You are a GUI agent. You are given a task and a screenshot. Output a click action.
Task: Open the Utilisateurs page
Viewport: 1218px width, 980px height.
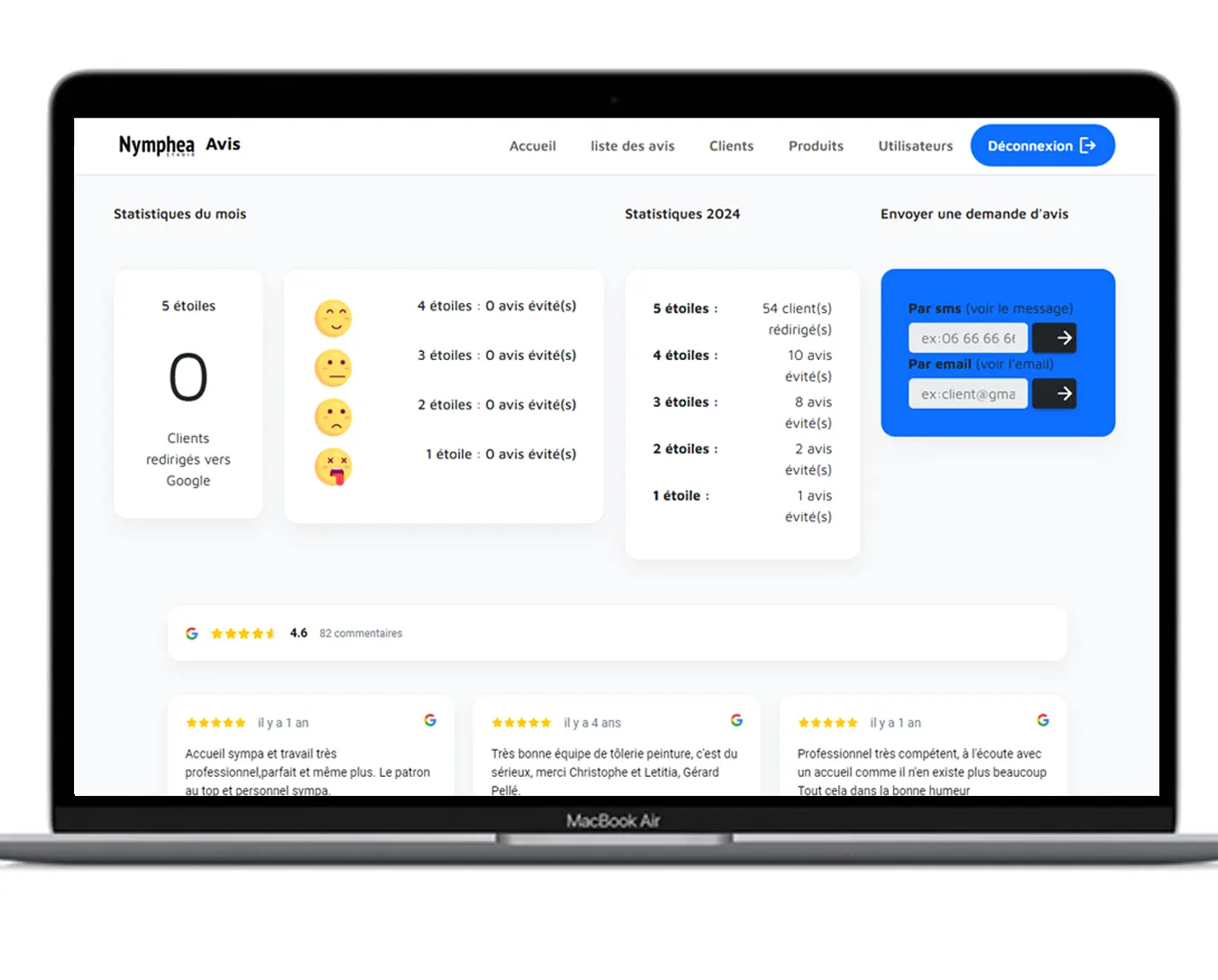pyautogui.click(x=915, y=146)
